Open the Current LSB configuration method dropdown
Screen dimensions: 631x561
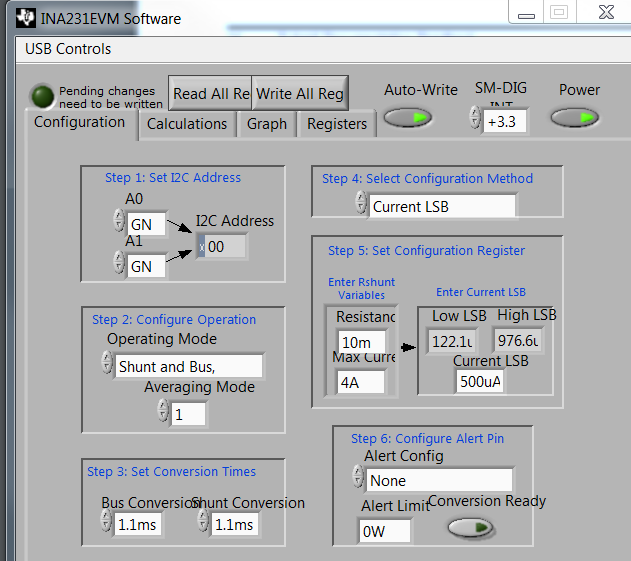coord(442,206)
